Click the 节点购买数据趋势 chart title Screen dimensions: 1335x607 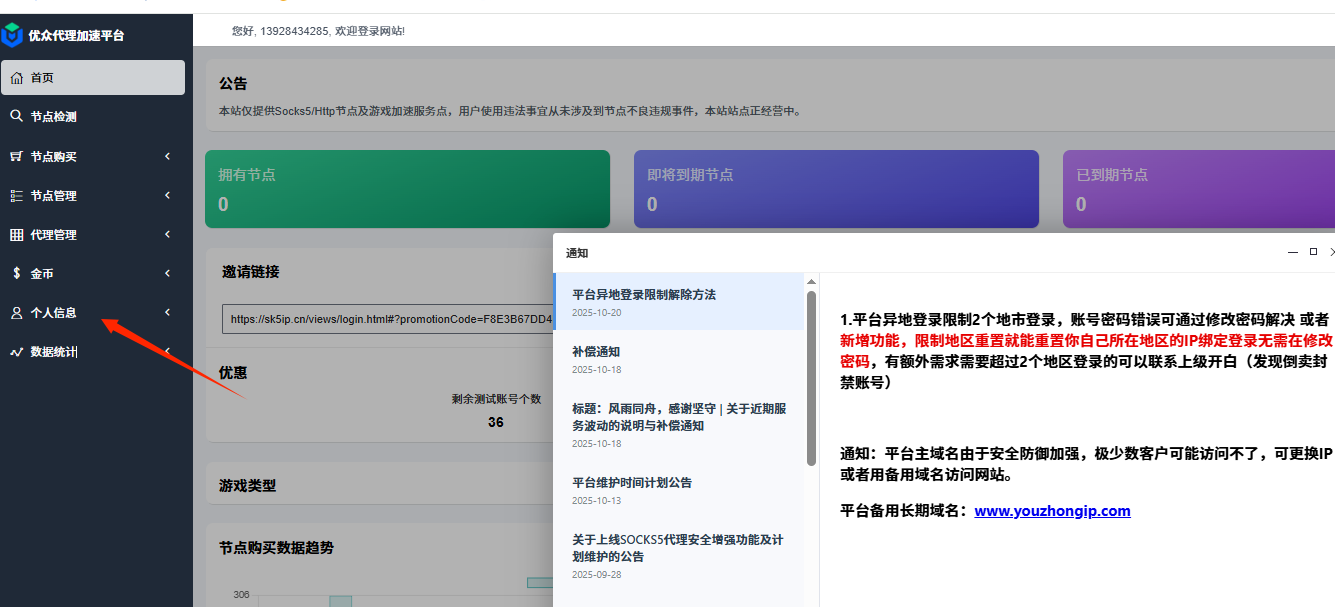coord(277,548)
